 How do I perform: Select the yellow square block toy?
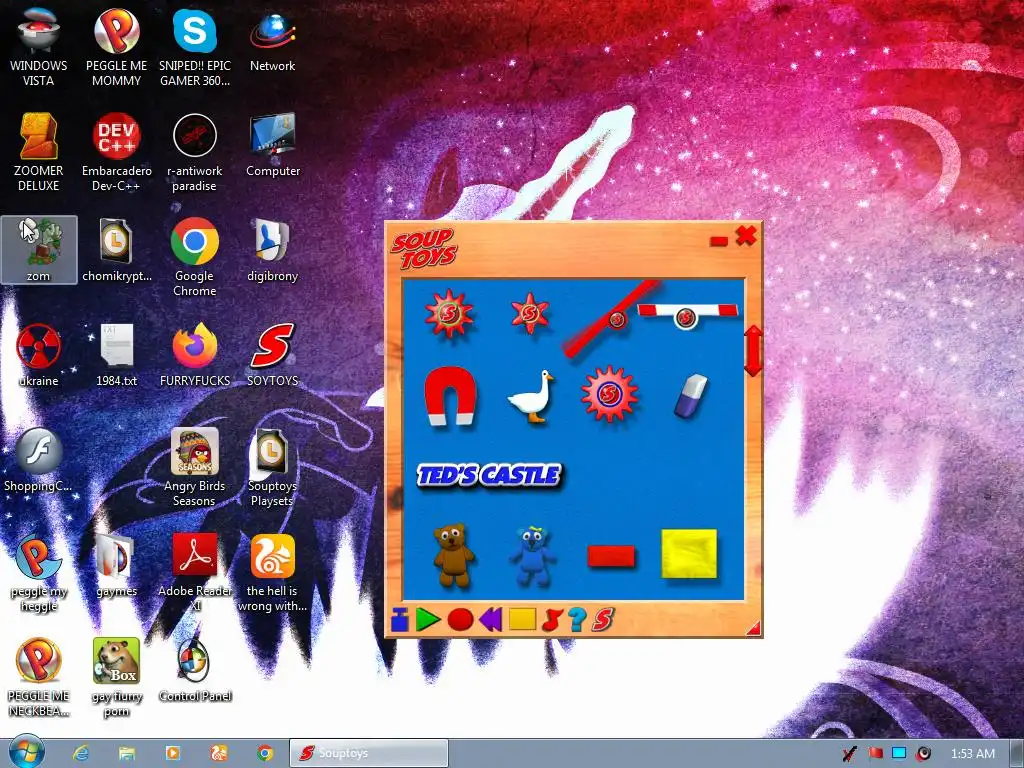(x=689, y=554)
